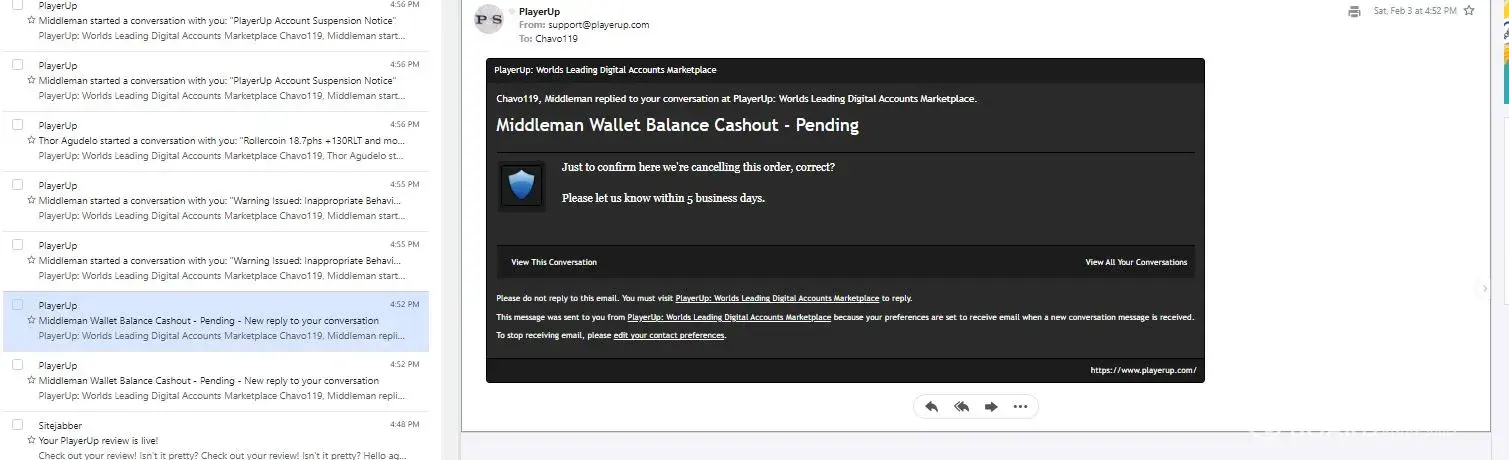
Task: Go to "View All Your Conversations"
Action: [x=1136, y=262]
